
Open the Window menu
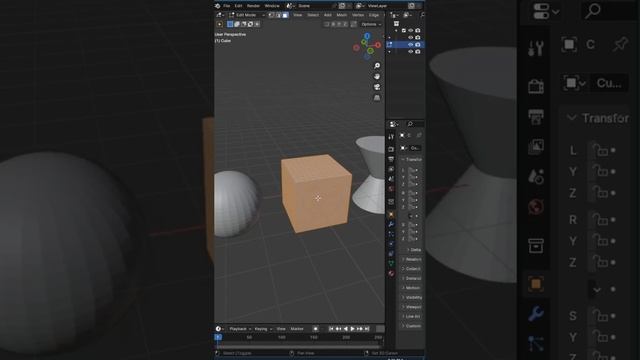click(272, 6)
